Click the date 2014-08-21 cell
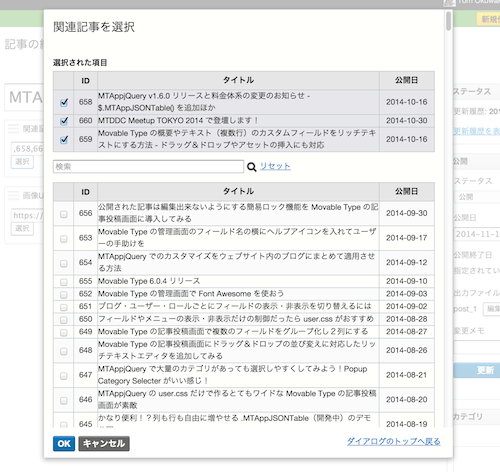 tap(407, 375)
